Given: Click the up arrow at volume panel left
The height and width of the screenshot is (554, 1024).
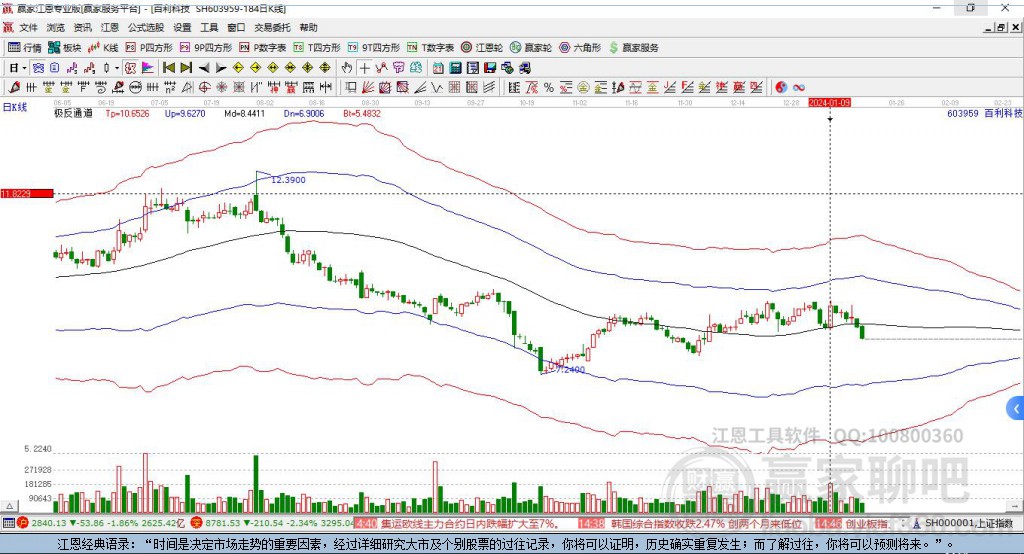Looking at the screenshot, I should [9, 506].
